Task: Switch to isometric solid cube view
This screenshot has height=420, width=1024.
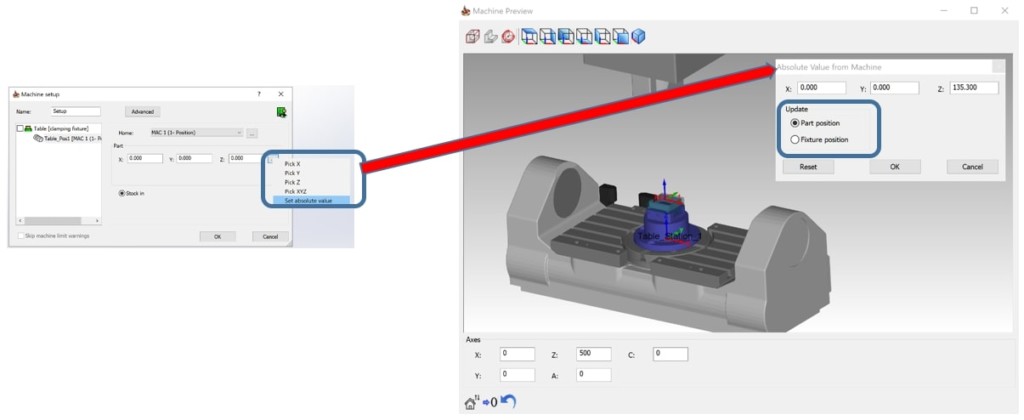Action: click(639, 37)
